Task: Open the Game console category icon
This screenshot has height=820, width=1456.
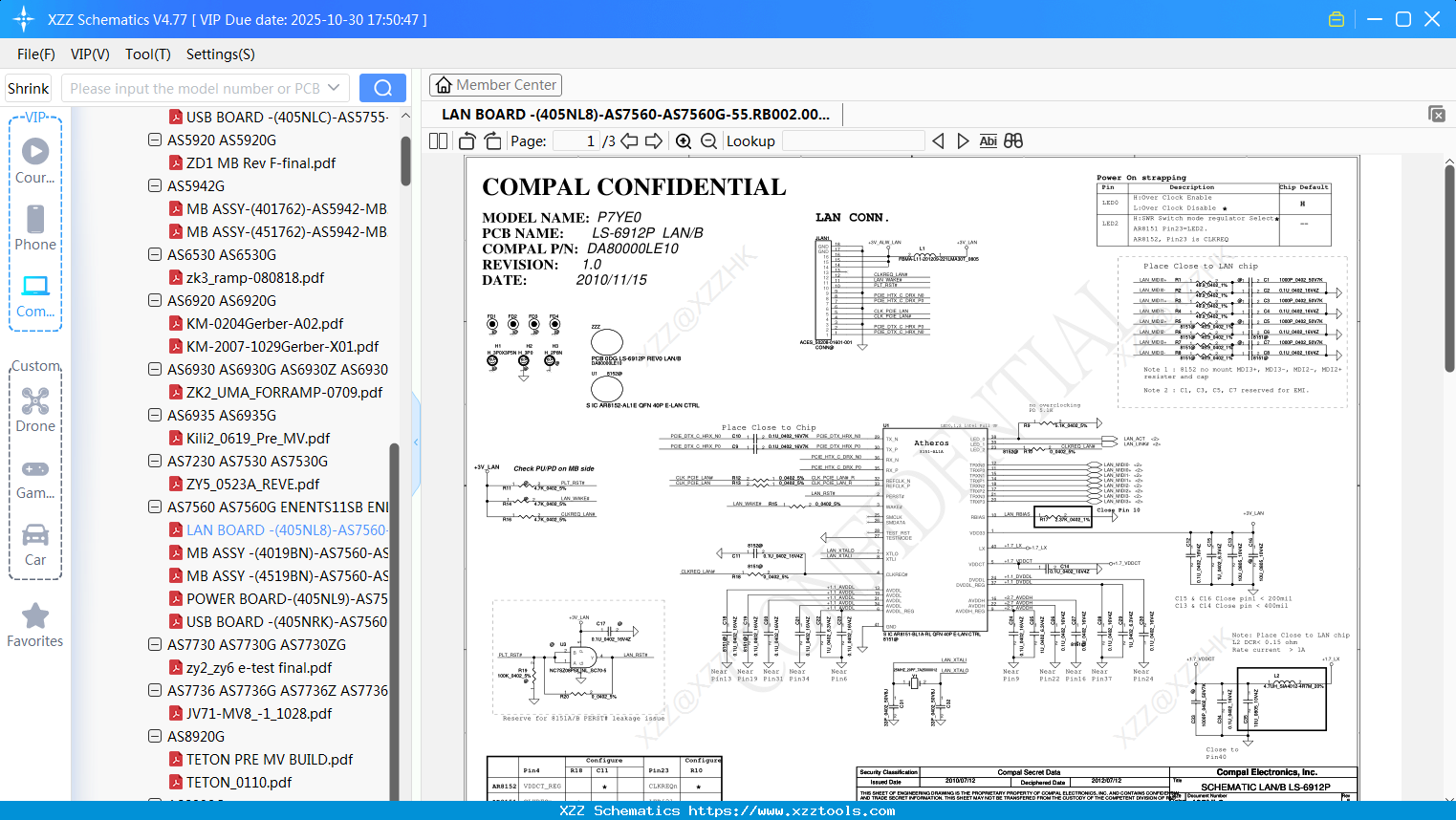Action: (x=35, y=468)
